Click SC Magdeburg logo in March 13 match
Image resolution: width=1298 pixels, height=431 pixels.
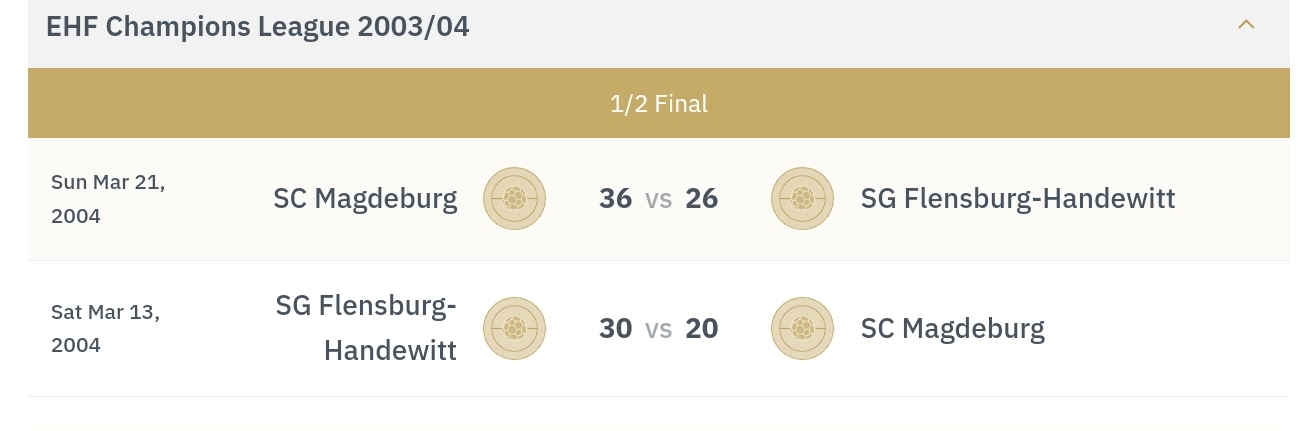click(802, 329)
